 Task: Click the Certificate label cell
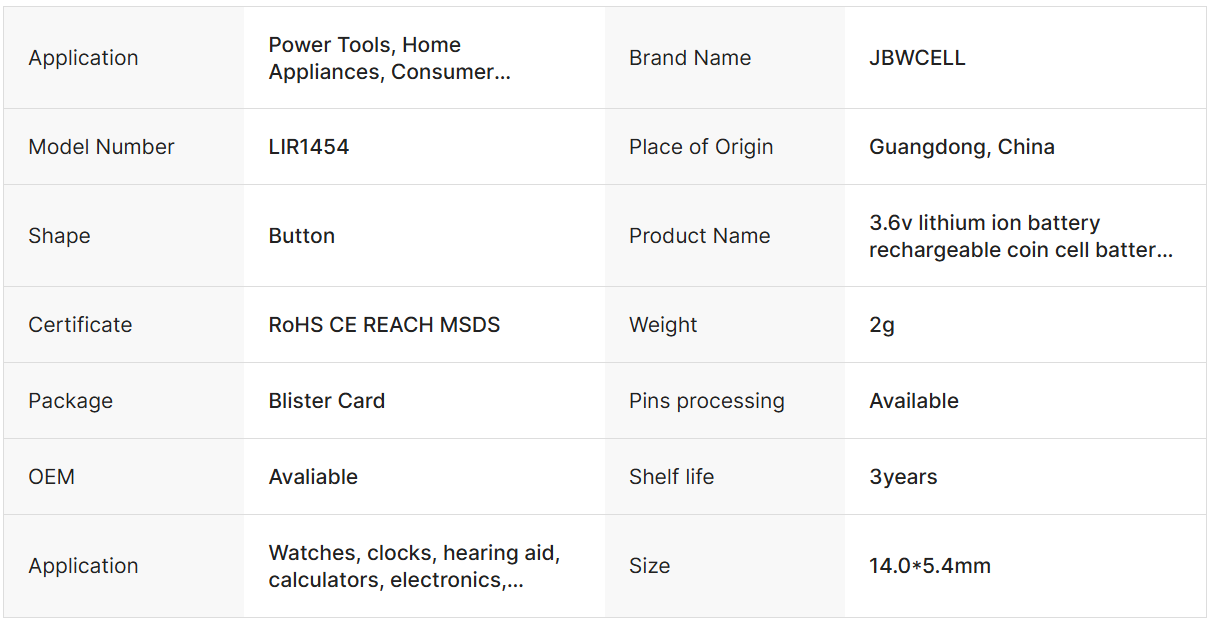[80, 325]
